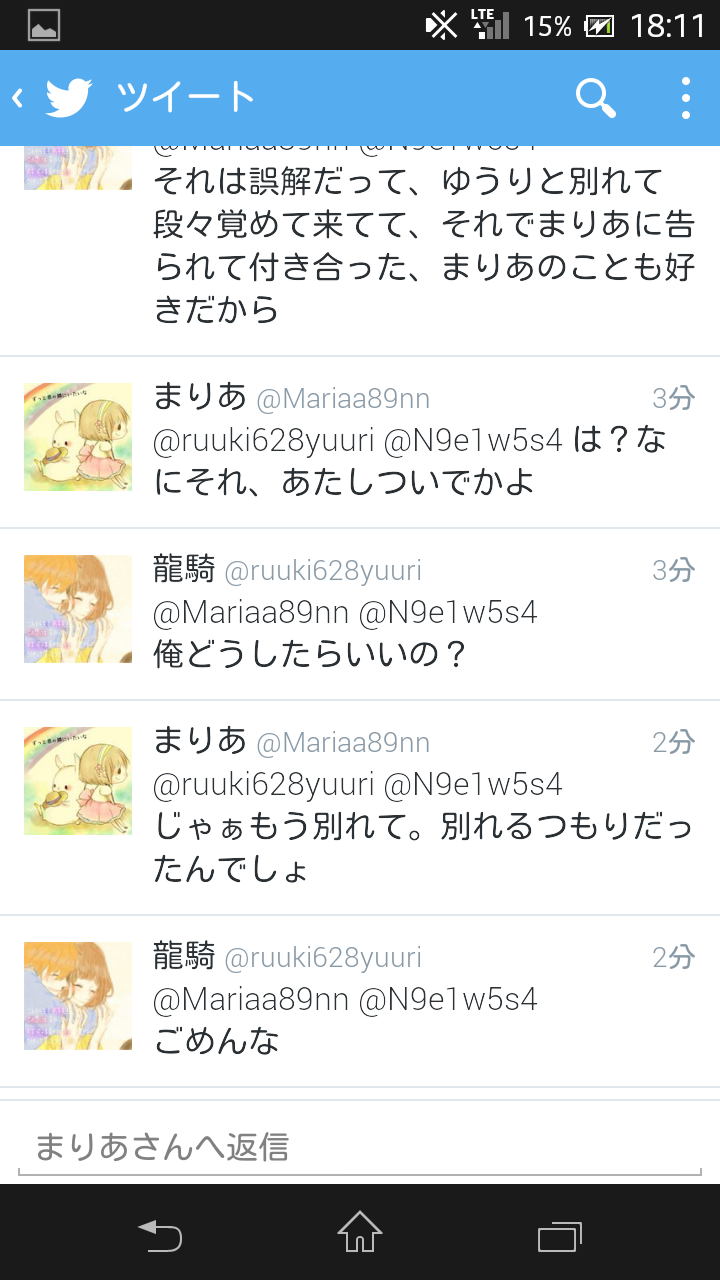Select the @Mariaa89nn handle on あたしついでかよ tweet
720x1280 pixels.
[x=343, y=399]
